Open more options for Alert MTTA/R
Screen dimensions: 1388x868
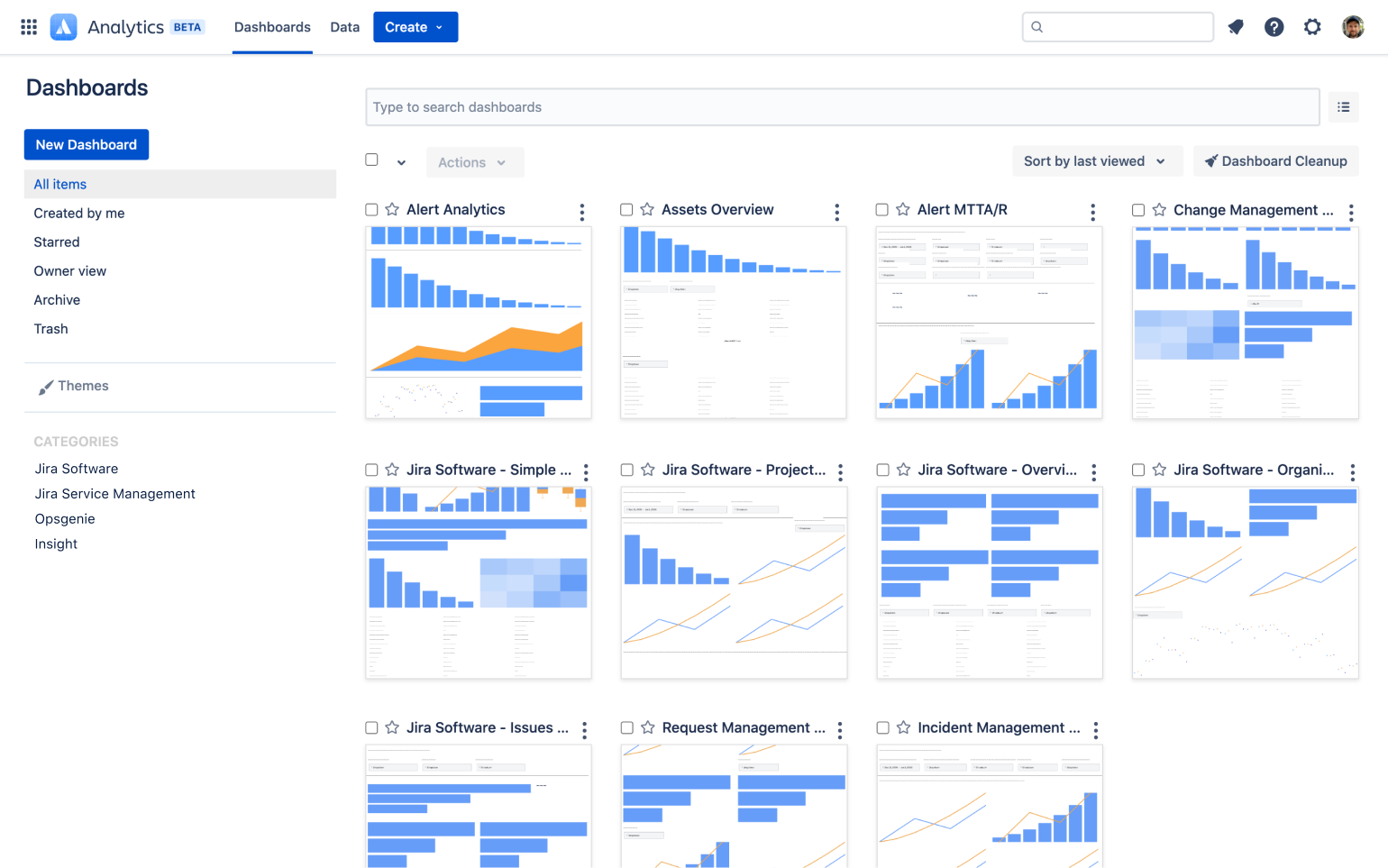pos(1093,212)
